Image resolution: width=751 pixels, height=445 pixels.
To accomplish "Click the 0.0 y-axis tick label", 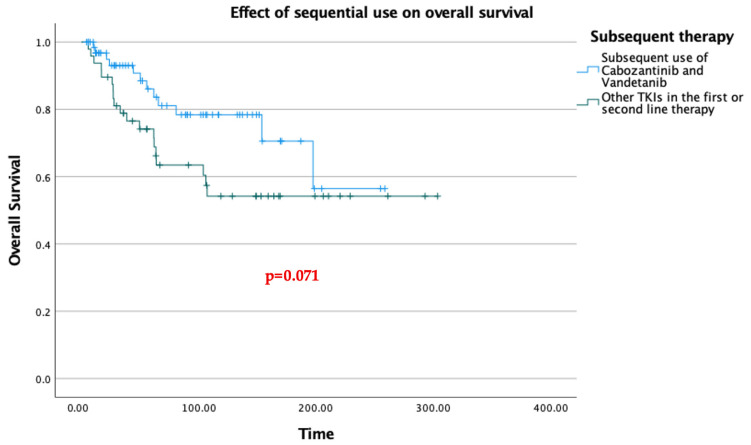I will [x=43, y=379].
